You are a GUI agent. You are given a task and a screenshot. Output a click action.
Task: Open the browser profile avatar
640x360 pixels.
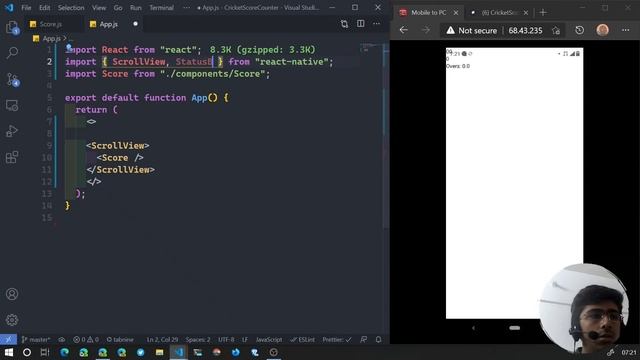(x=602, y=30)
